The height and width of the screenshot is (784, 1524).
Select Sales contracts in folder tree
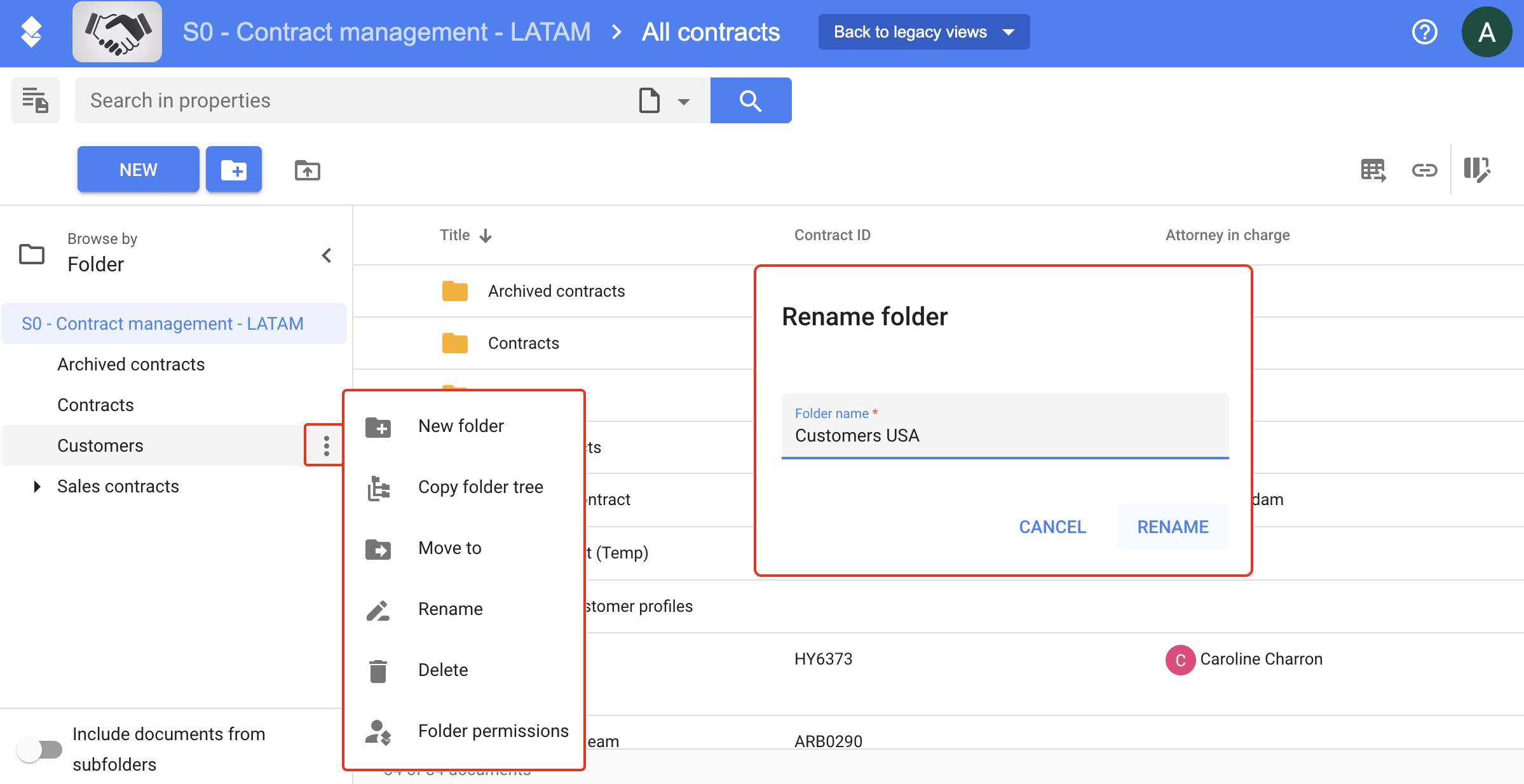click(118, 487)
